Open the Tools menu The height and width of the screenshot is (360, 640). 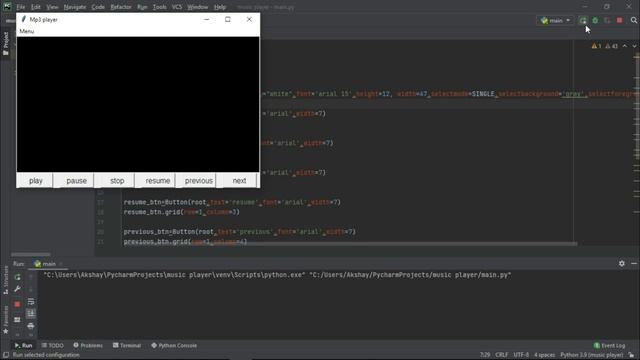tap(159, 7)
